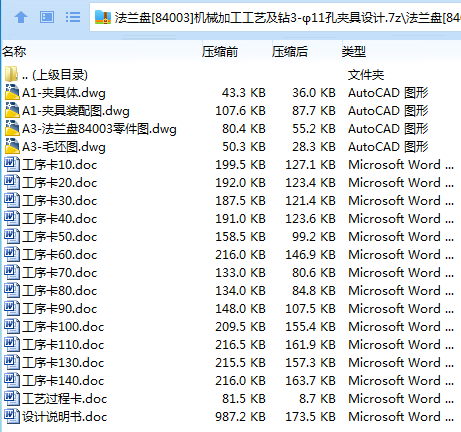Sort by the 名称 column header
The image size is (461, 432).
click(x=14, y=52)
